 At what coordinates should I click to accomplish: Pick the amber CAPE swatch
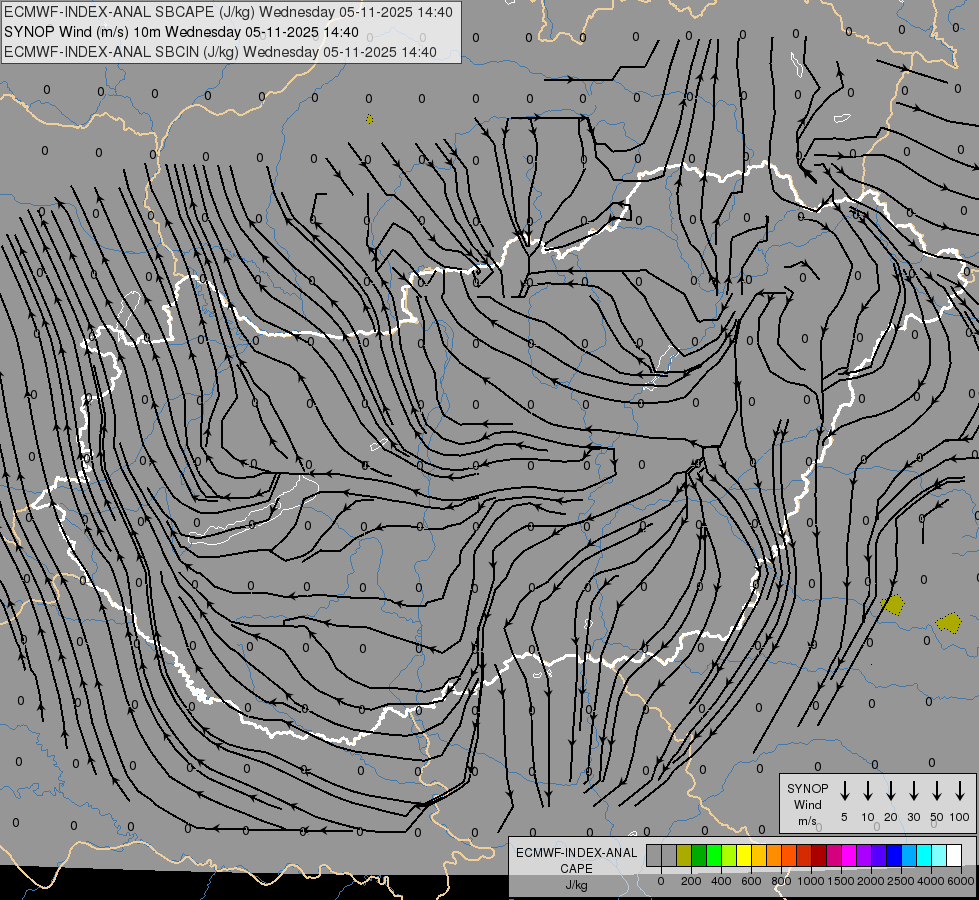pyautogui.click(x=759, y=855)
